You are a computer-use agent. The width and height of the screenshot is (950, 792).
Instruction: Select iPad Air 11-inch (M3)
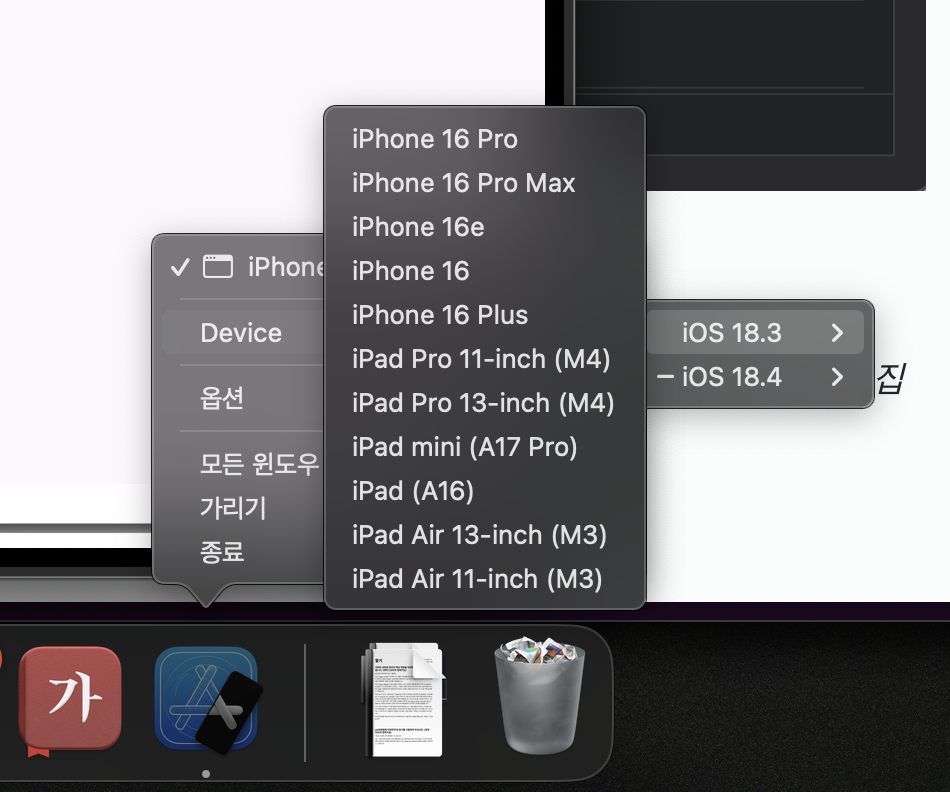tap(485, 579)
